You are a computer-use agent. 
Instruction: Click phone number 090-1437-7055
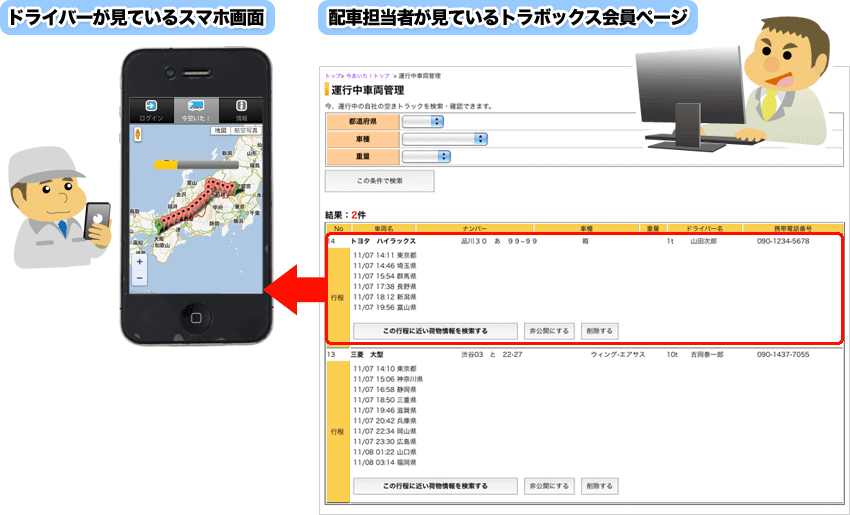(783, 355)
